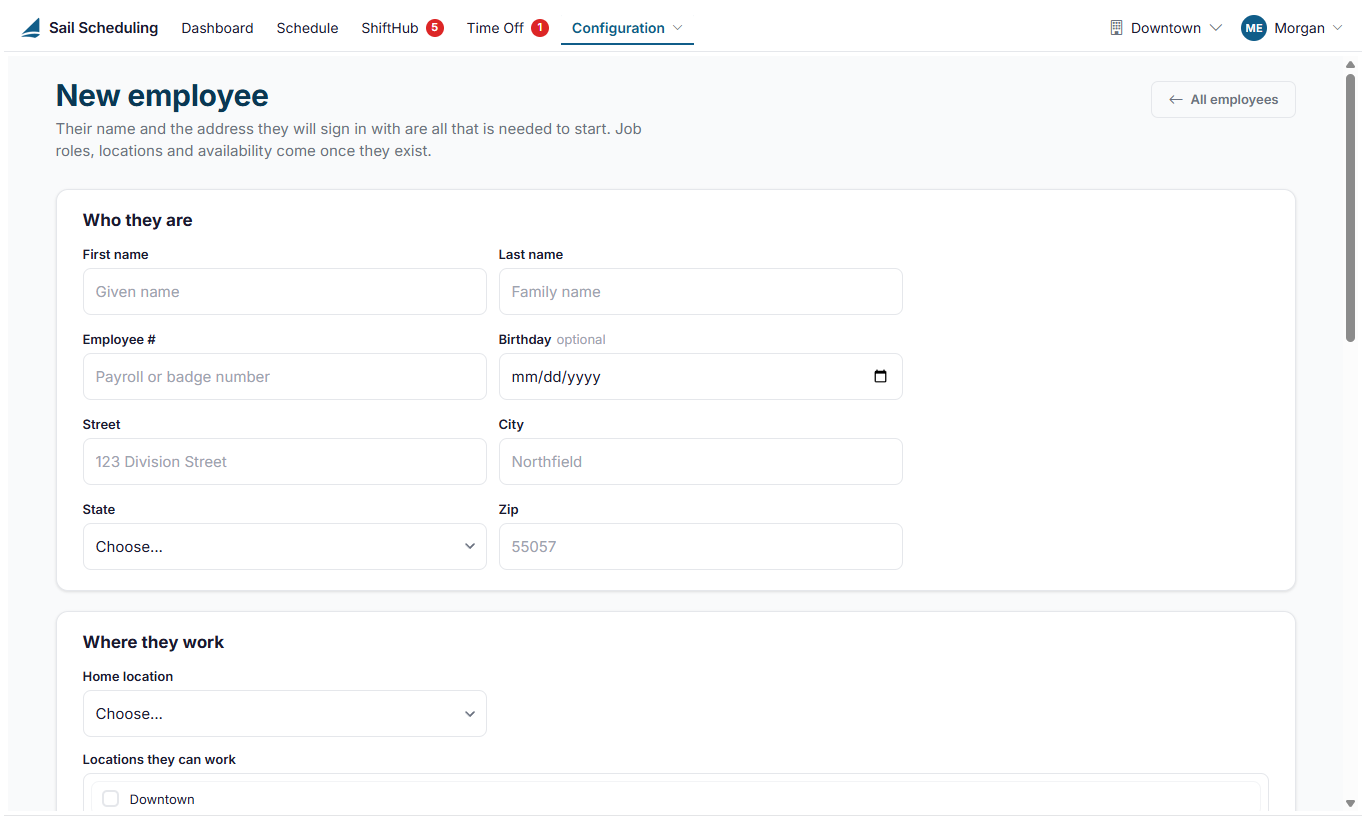The height and width of the screenshot is (820, 1366).
Task: Check the Downtown location checkbox
Action: click(x=110, y=799)
